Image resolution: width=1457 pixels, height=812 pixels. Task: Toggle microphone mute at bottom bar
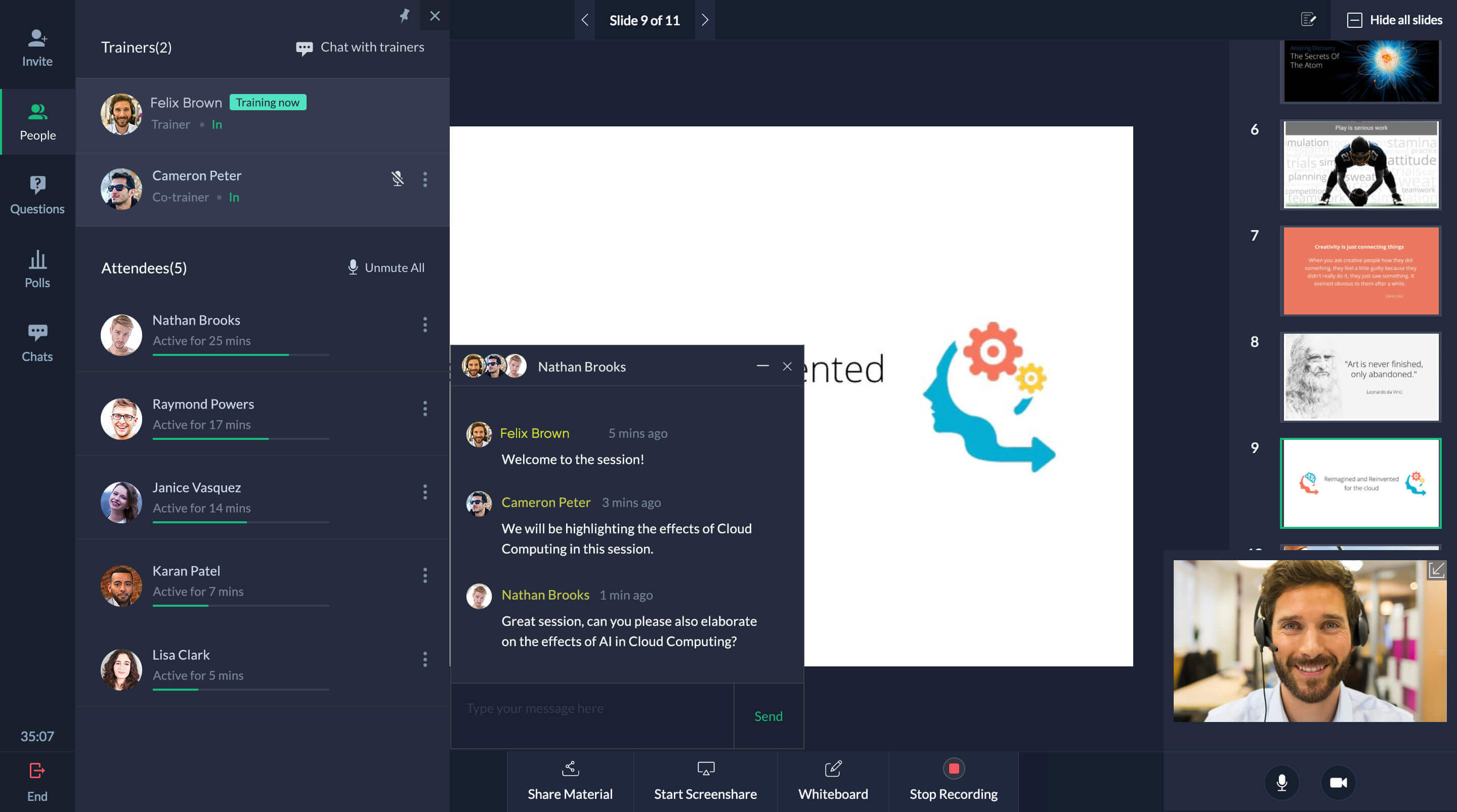click(1280, 782)
